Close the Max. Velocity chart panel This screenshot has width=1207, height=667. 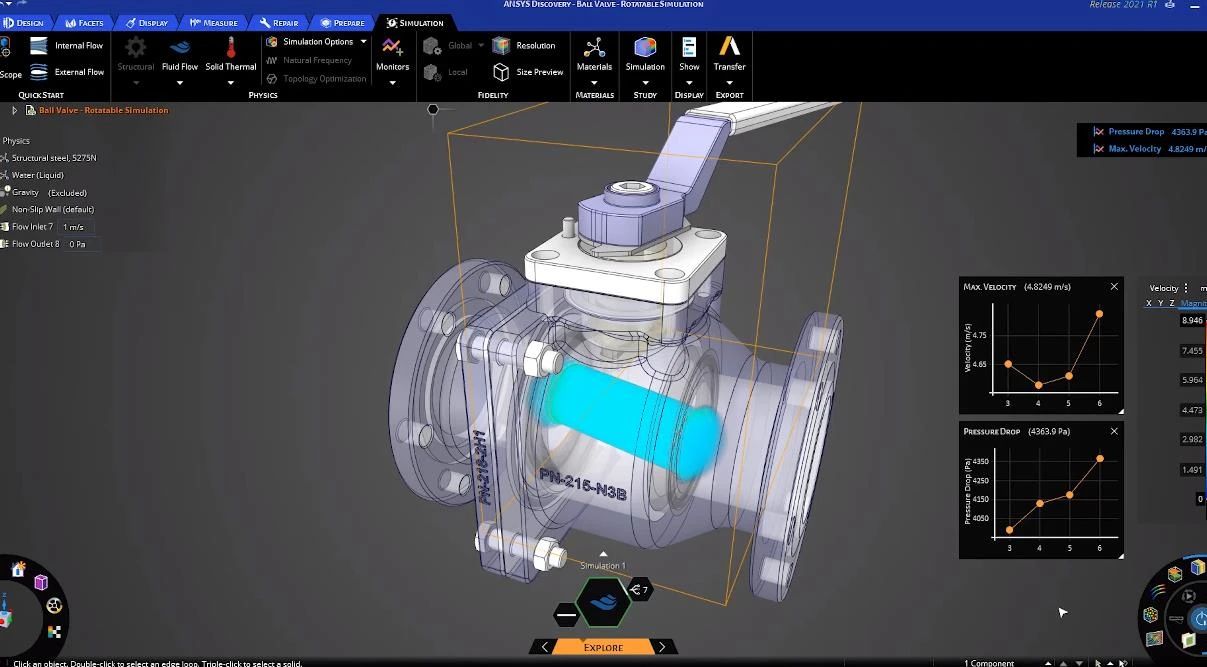pos(1114,287)
